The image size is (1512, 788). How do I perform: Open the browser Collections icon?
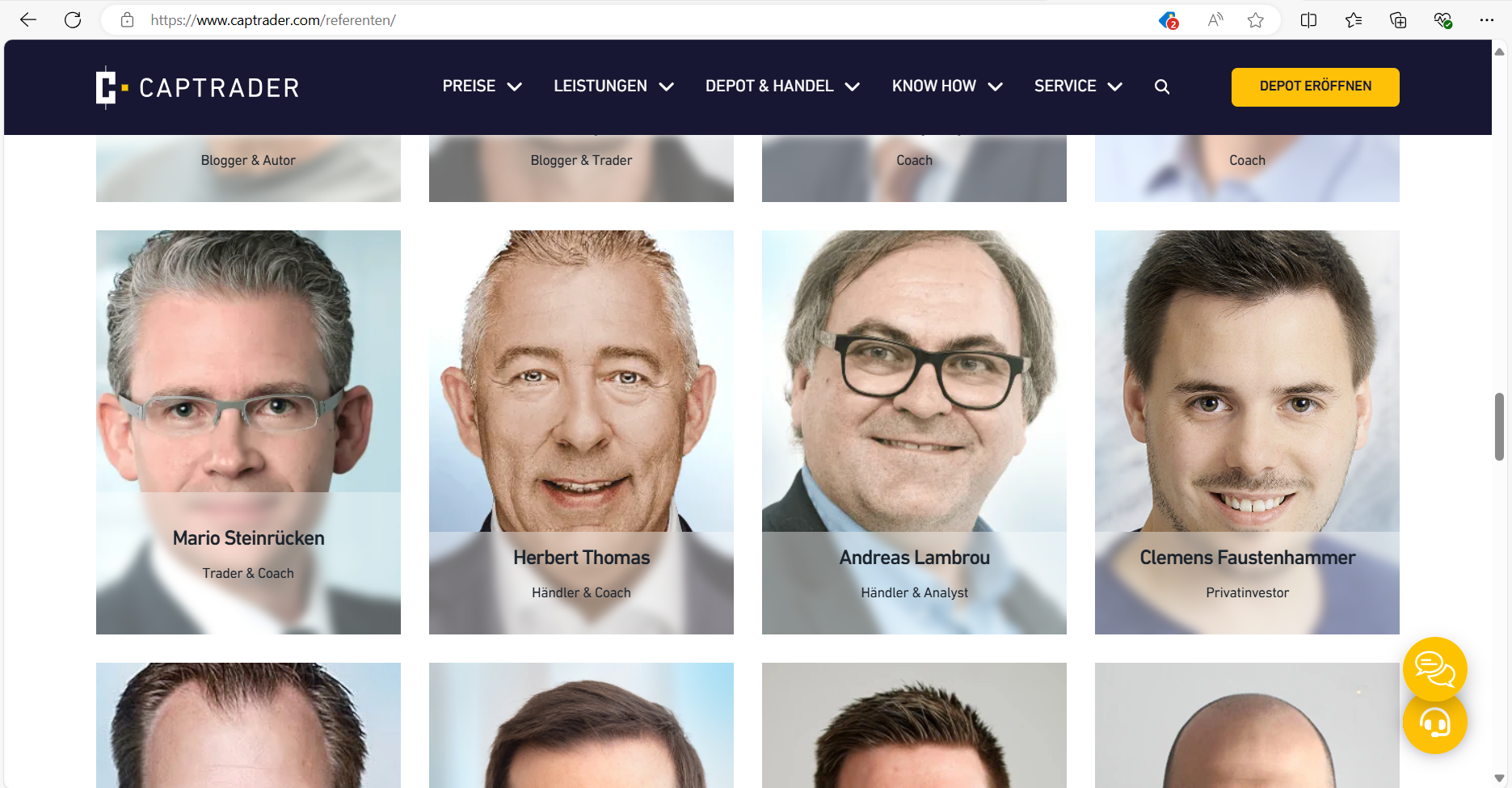(1398, 20)
